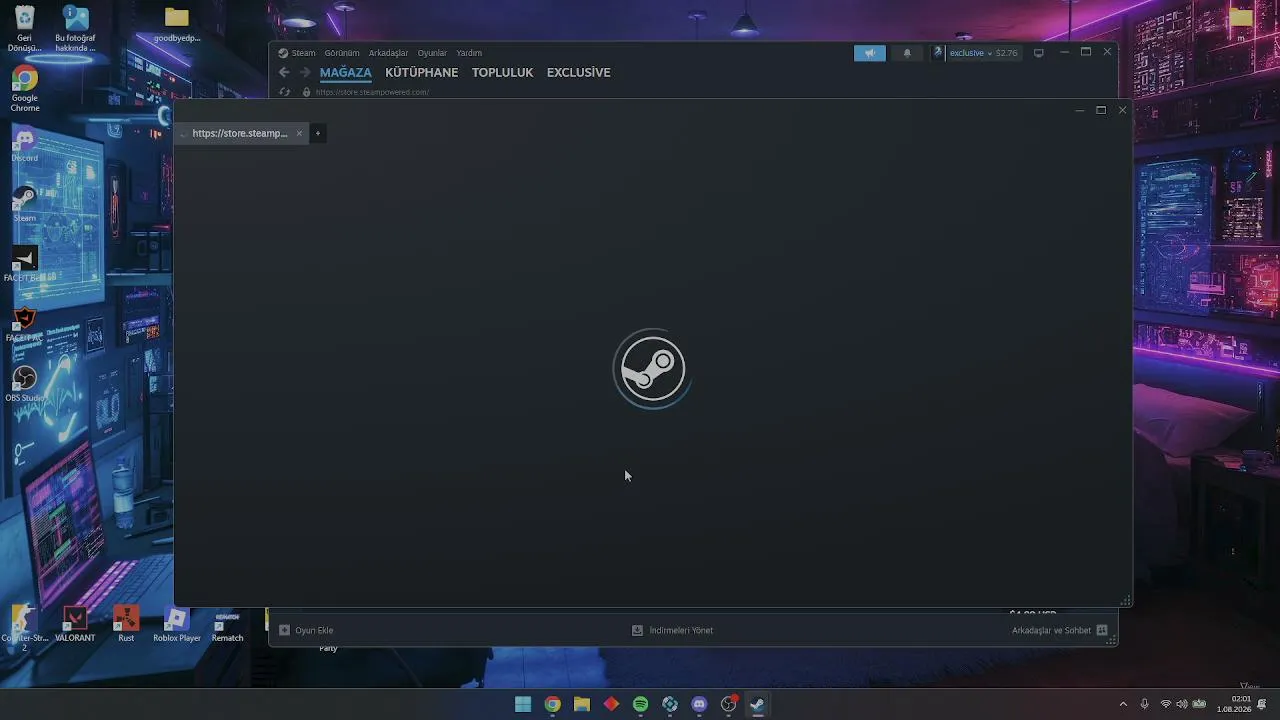Viewport: 1280px width, 720px height.
Task: Select the Bu fotoğraf hakkında desktop icon
Action: point(75,29)
